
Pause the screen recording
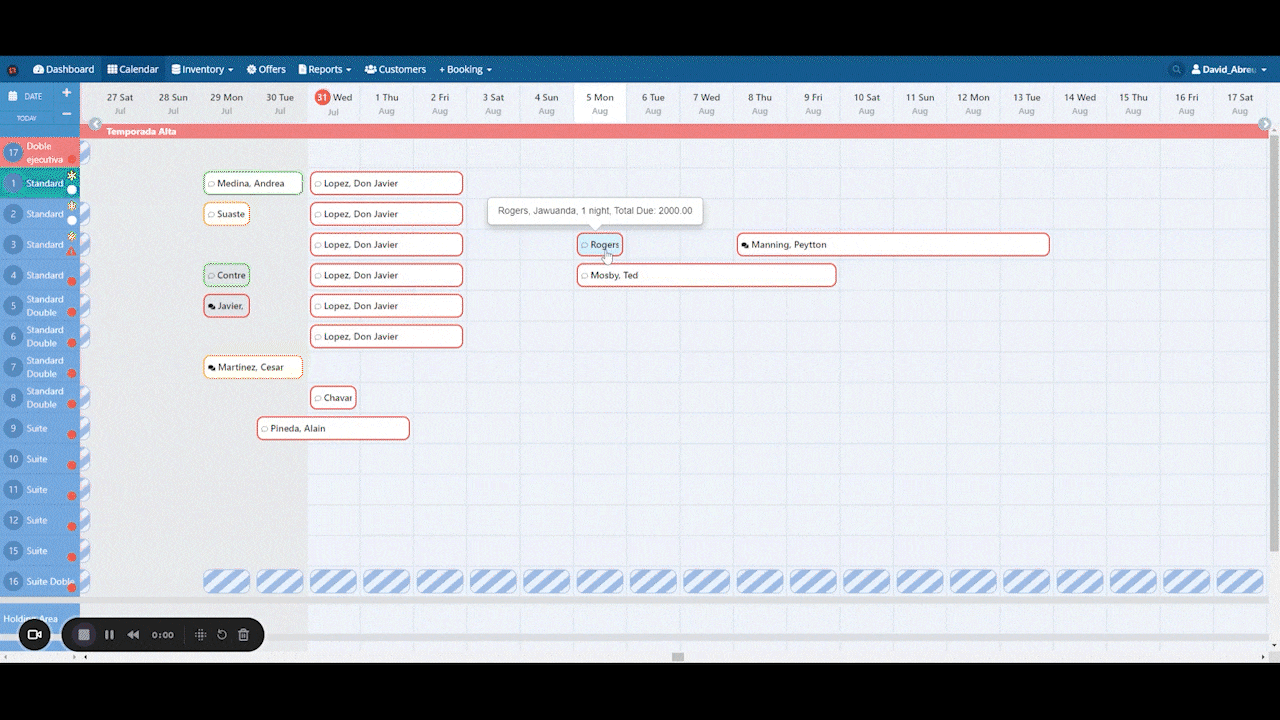point(109,635)
